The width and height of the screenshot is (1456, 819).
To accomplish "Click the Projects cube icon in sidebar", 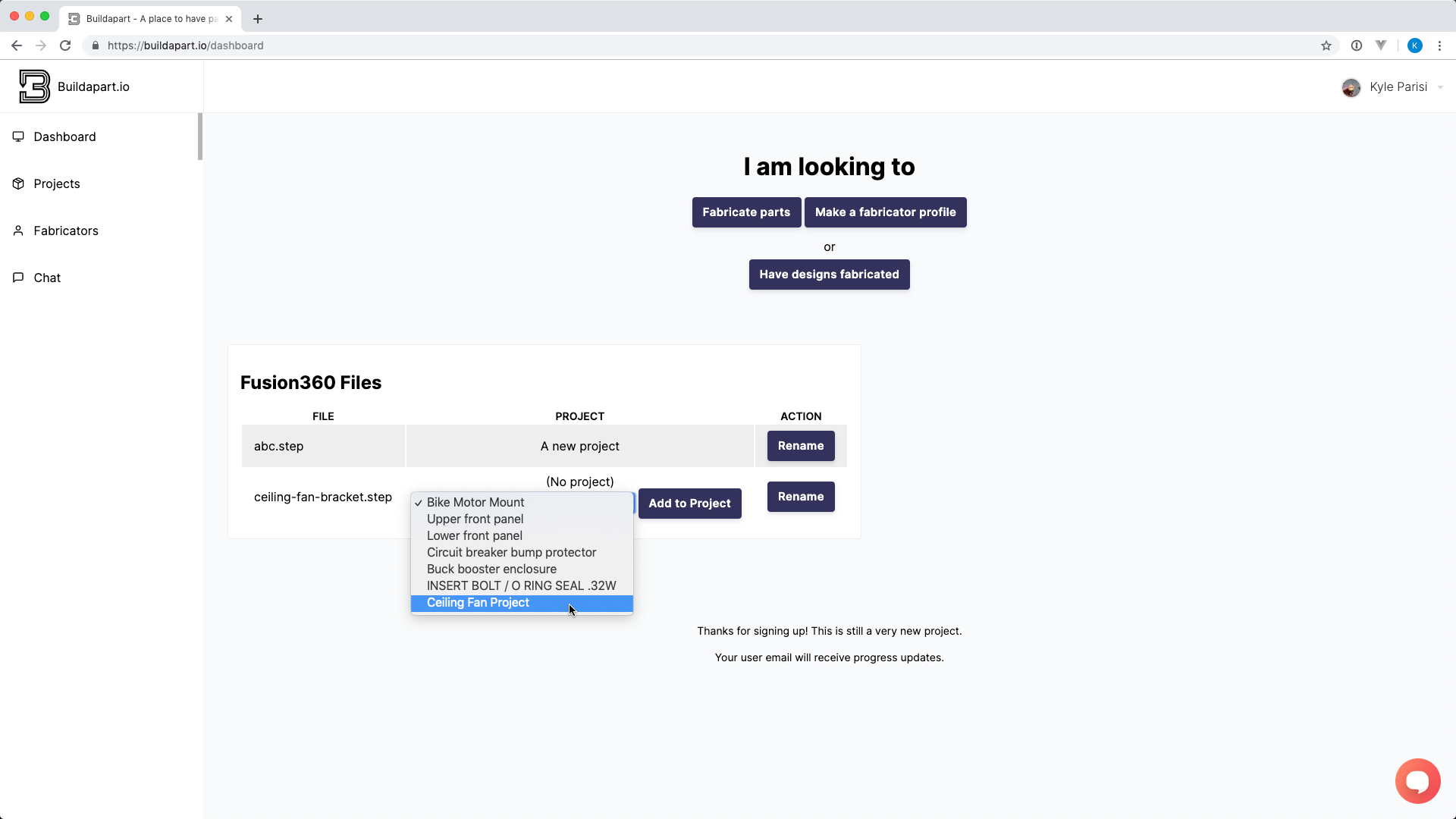I will tap(18, 184).
